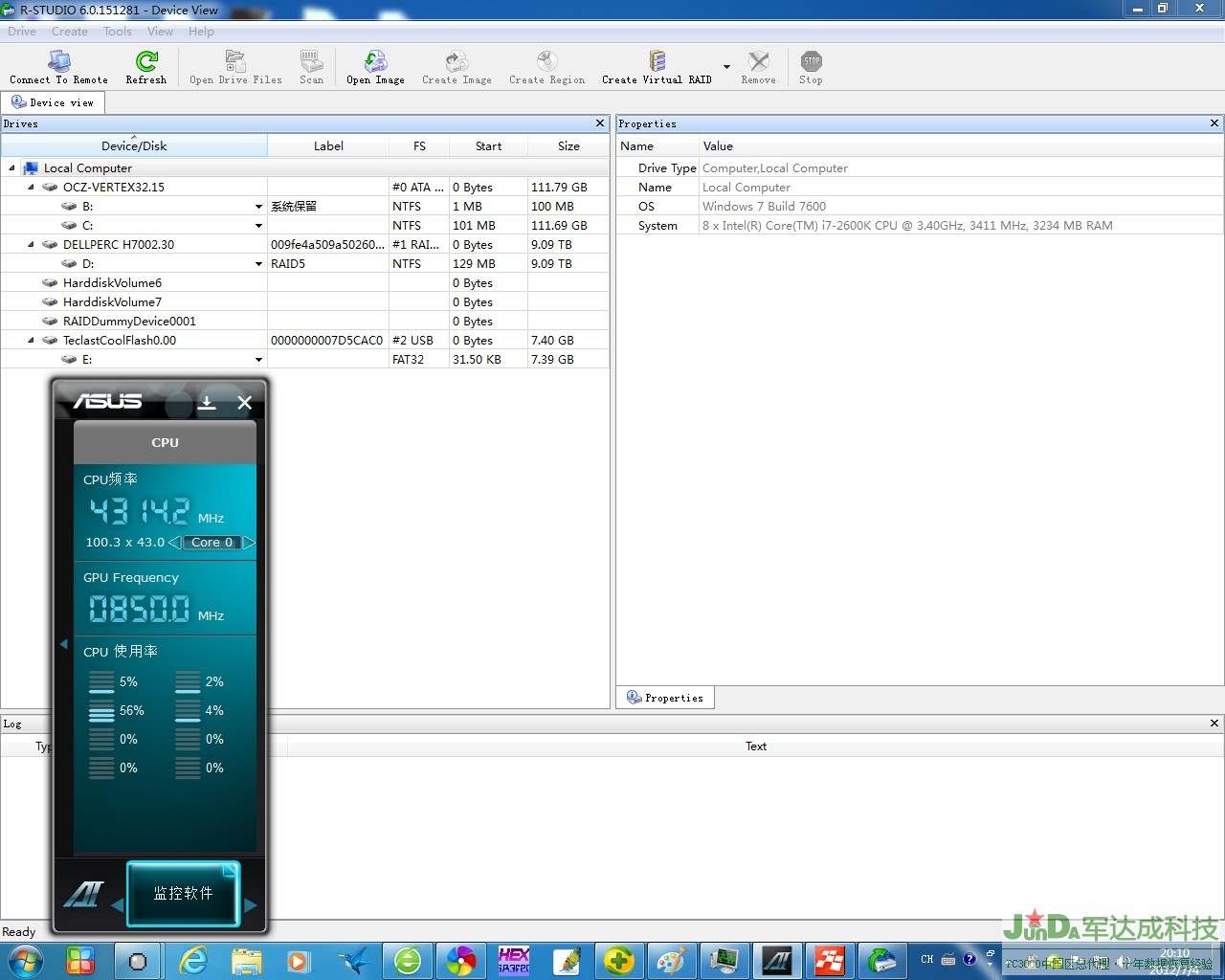The height and width of the screenshot is (980, 1225).
Task: Click the Text column header in Log
Action: pos(756,746)
